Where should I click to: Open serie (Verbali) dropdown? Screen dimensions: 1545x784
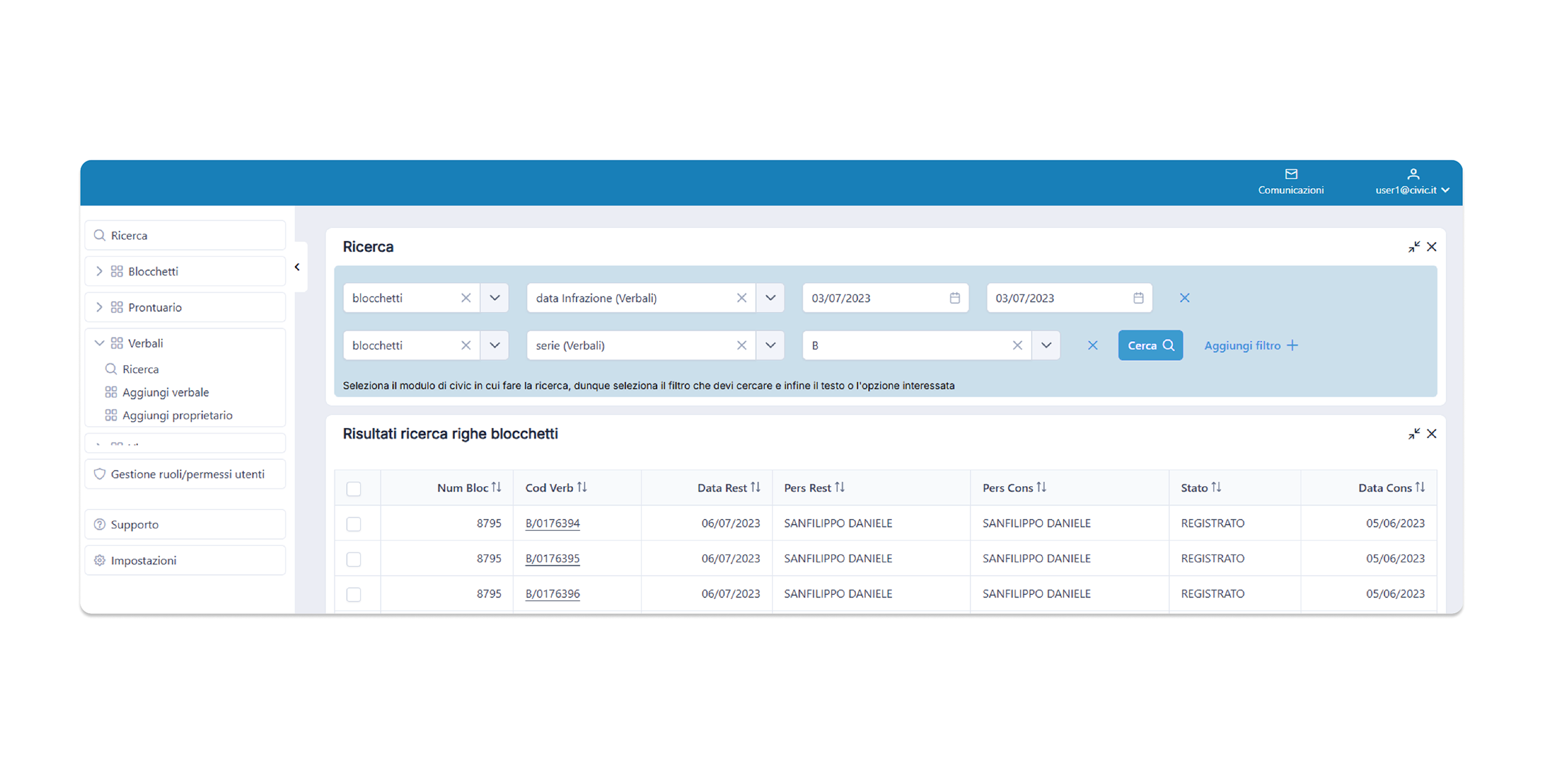coord(770,345)
